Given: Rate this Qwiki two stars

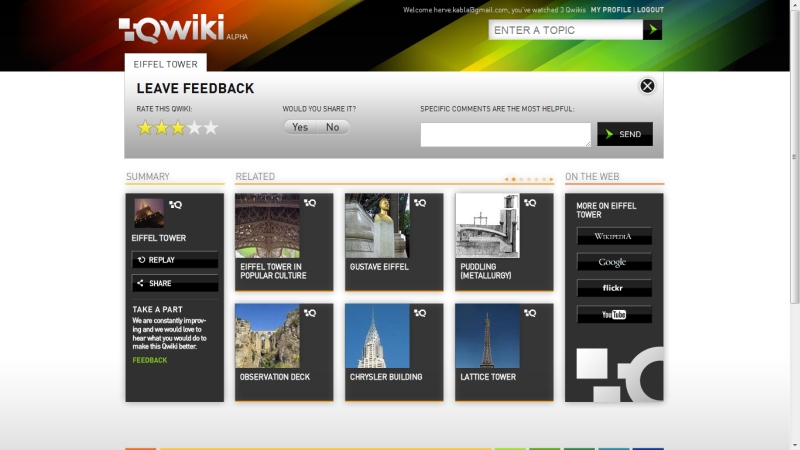Looking at the screenshot, I should 161,128.
